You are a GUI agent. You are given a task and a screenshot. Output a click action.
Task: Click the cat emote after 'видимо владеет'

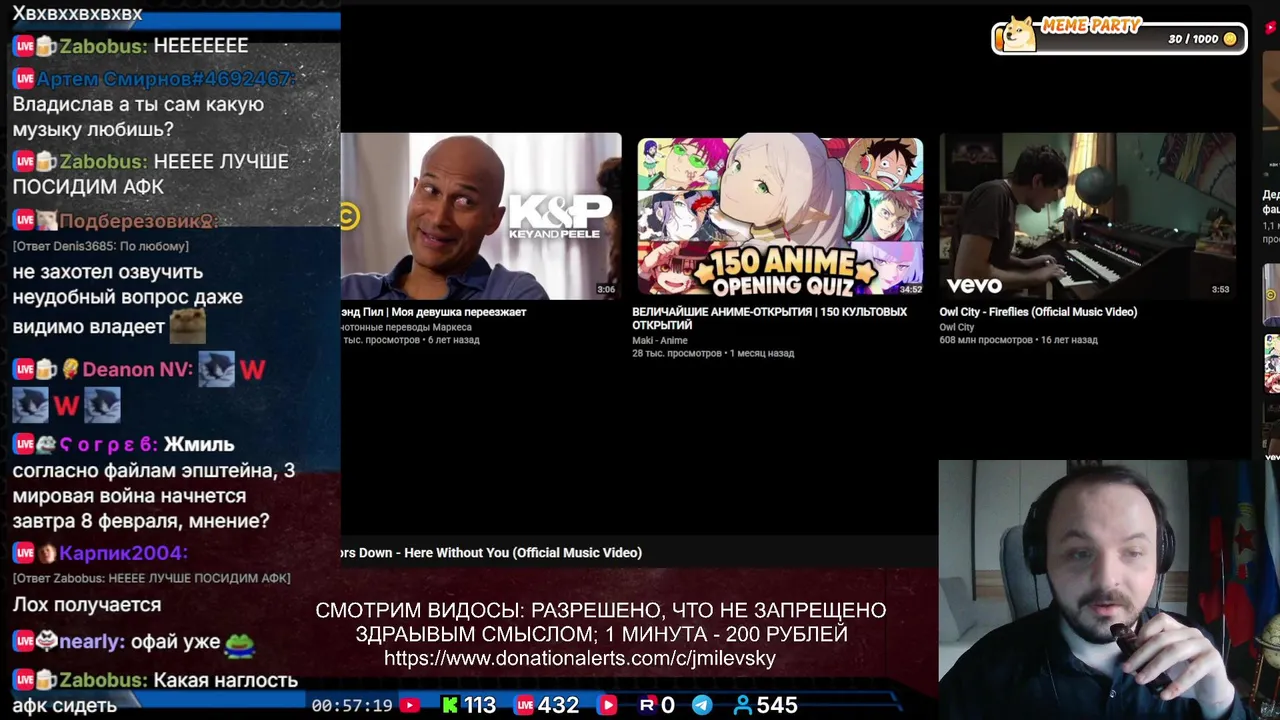(x=187, y=325)
